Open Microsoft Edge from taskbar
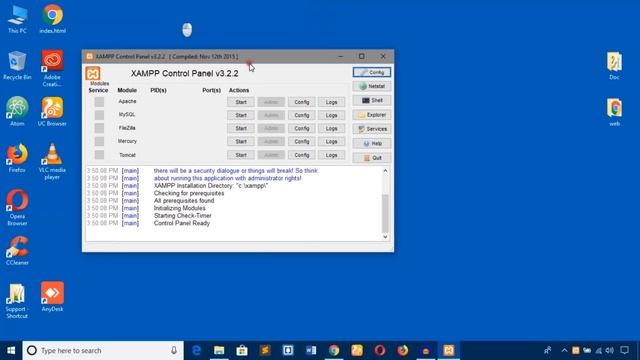The width and height of the screenshot is (640, 360). click(196, 351)
